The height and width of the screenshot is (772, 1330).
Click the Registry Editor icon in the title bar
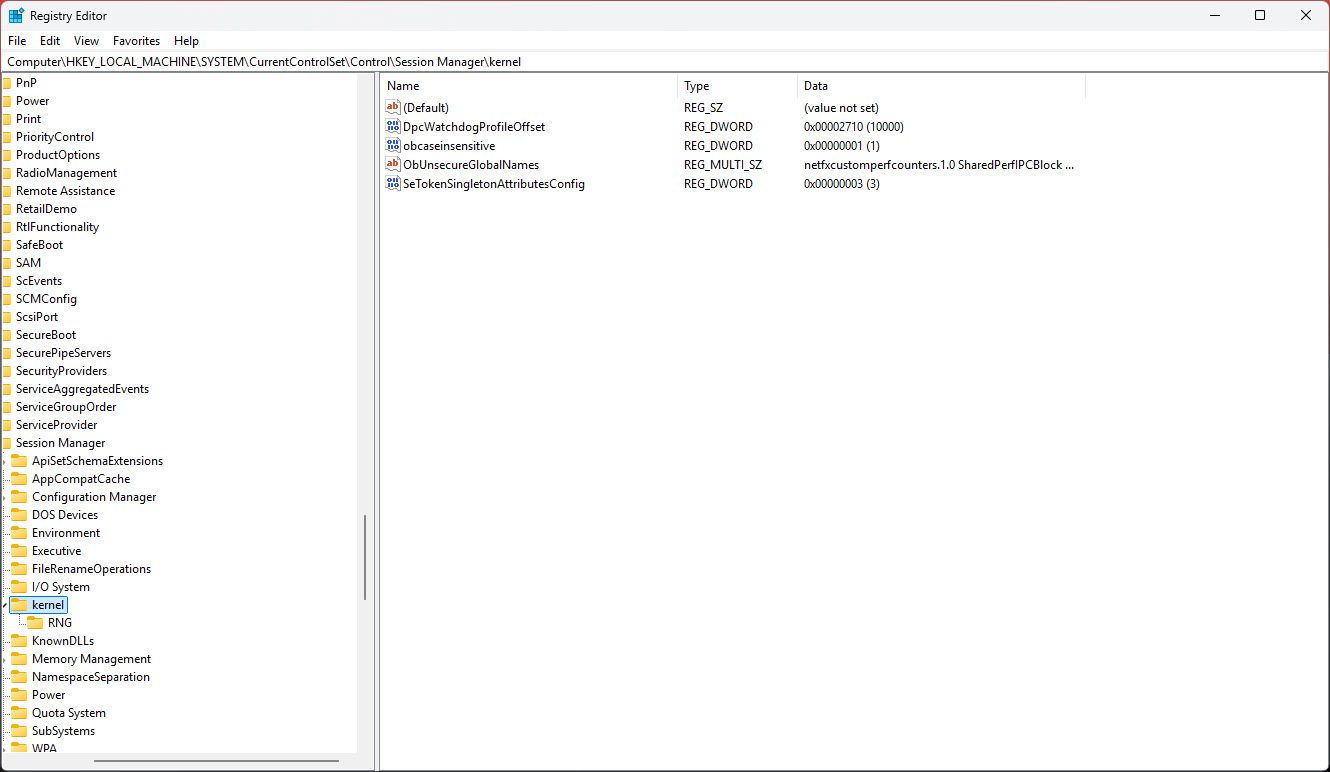(x=14, y=15)
